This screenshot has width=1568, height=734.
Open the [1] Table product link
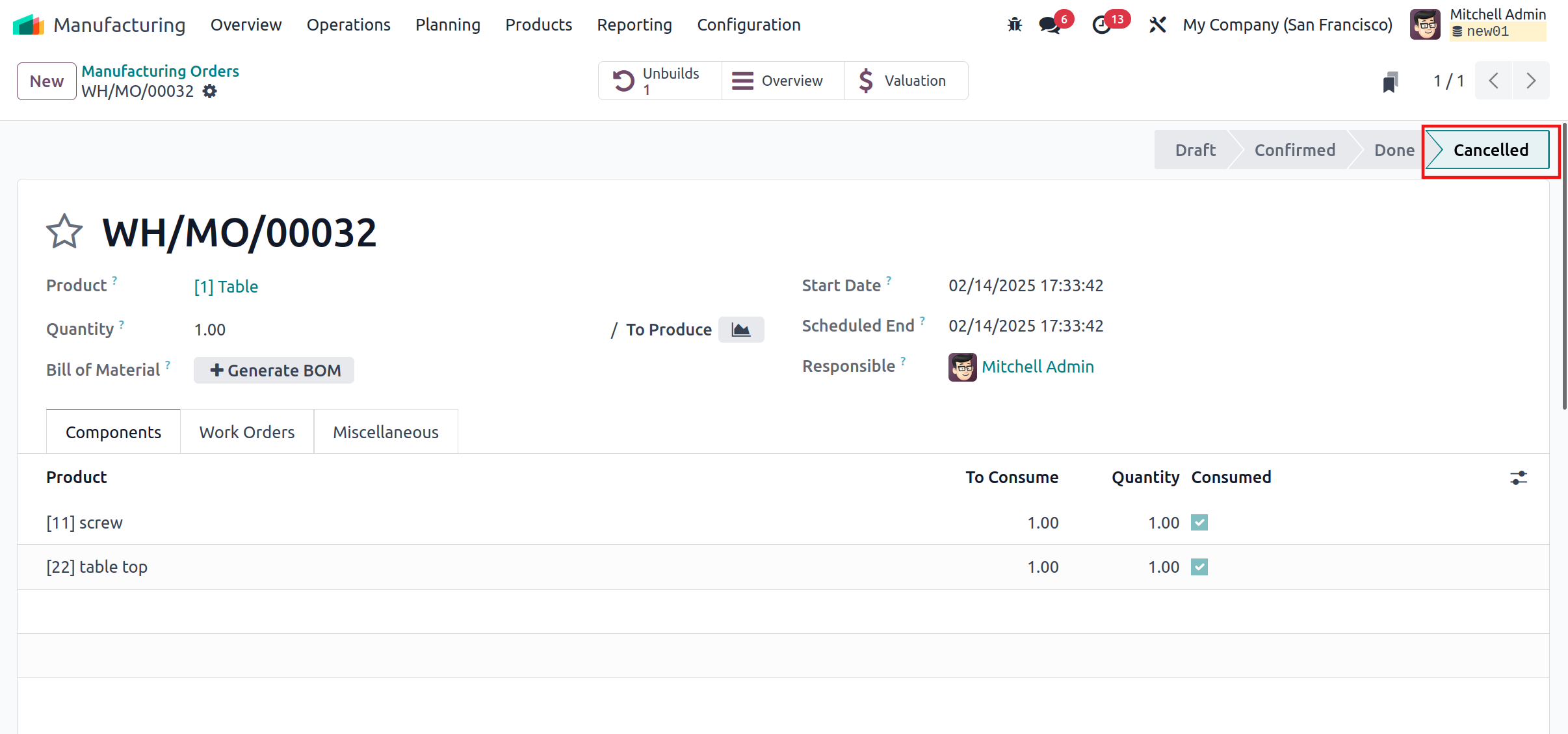tap(226, 287)
